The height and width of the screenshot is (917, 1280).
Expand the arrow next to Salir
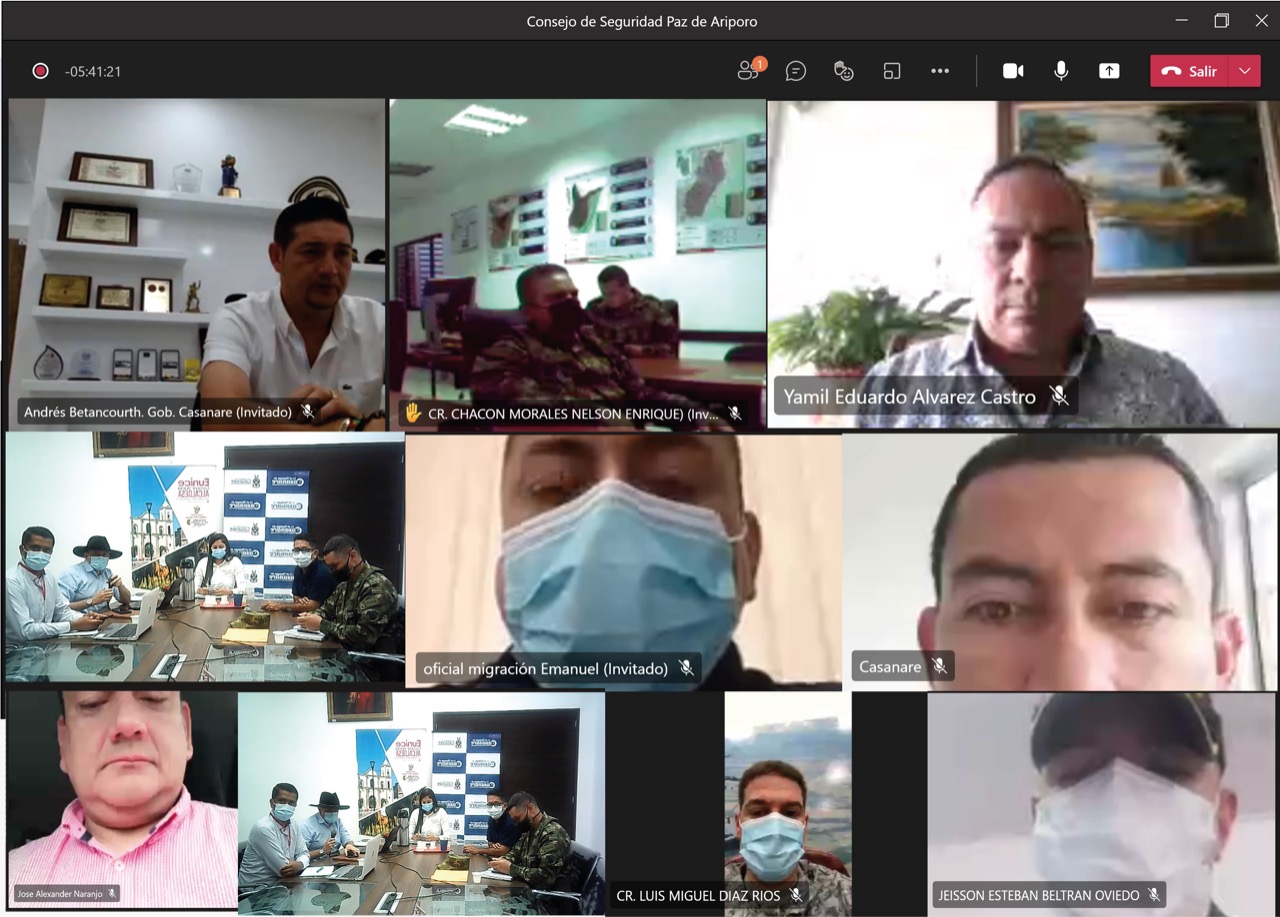(1245, 71)
